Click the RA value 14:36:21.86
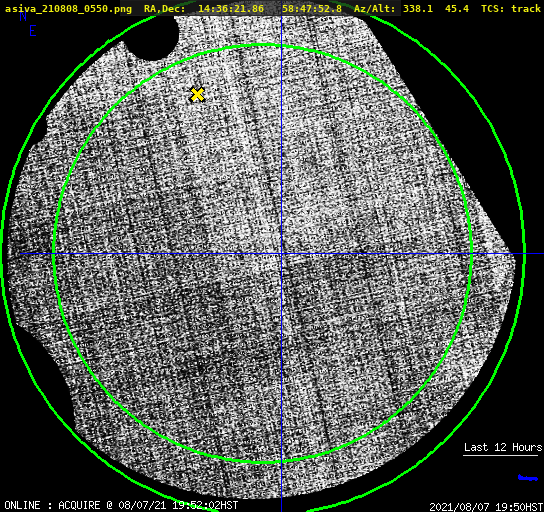Viewport: 544px width, 512px height. tap(231, 9)
